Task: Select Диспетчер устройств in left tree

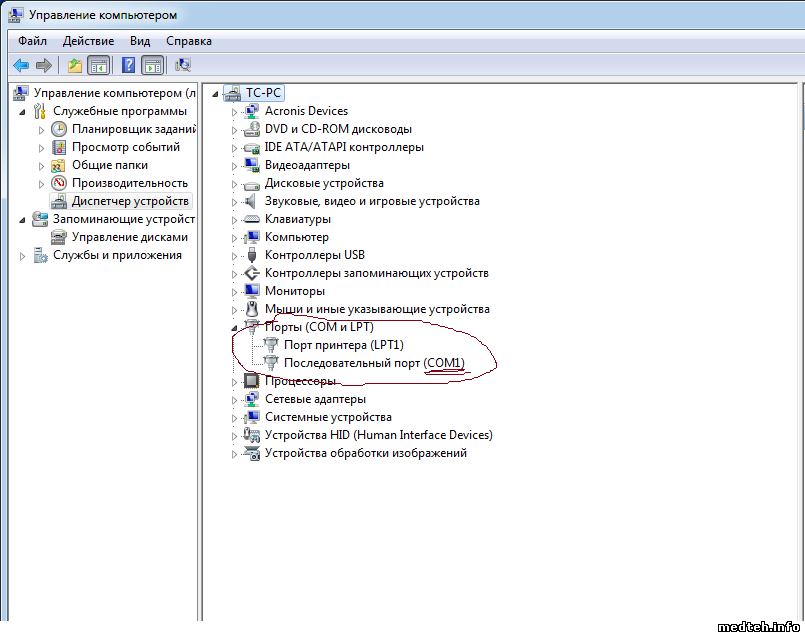Action: pos(130,201)
